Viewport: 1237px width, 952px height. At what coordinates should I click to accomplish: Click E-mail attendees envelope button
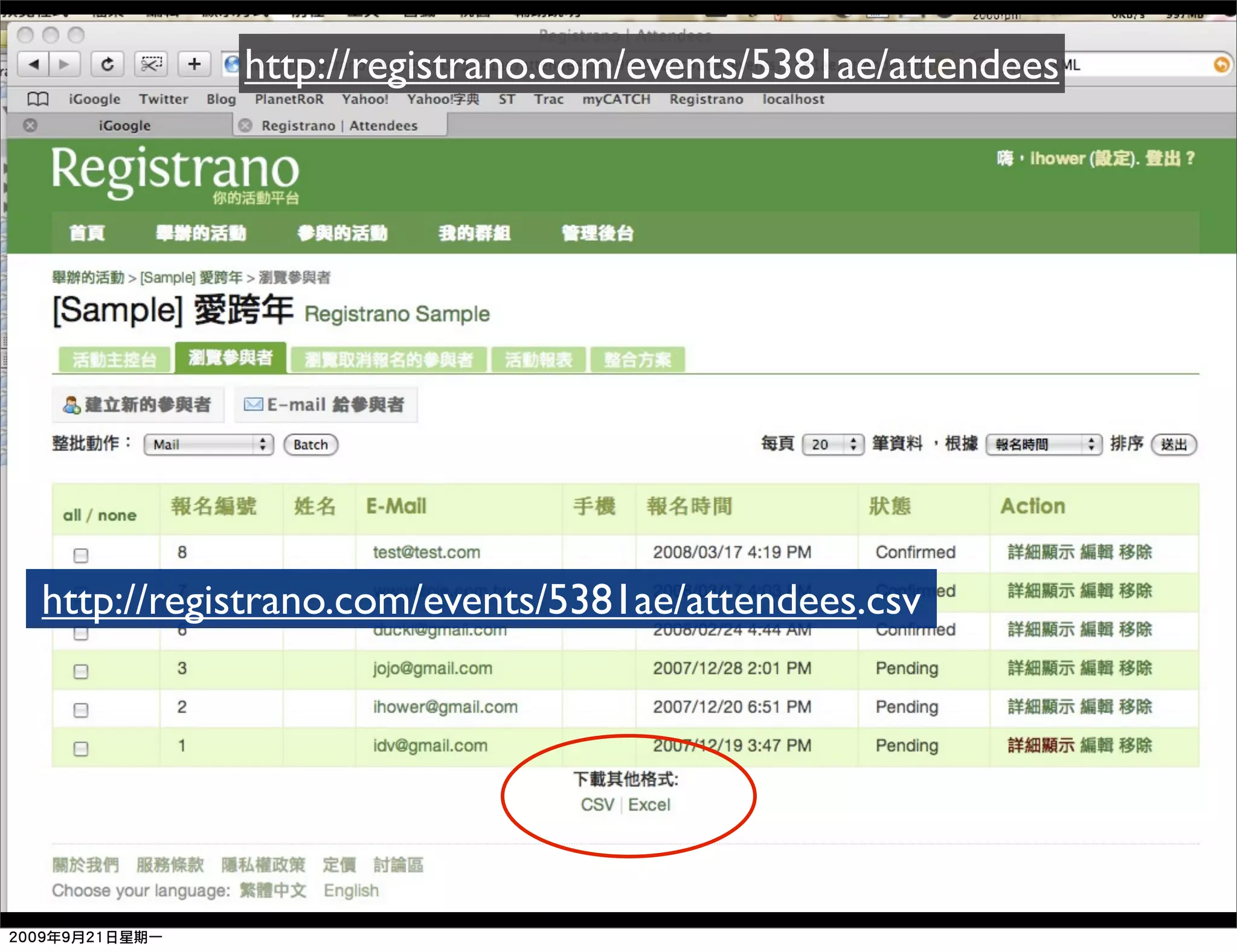pos(325,405)
